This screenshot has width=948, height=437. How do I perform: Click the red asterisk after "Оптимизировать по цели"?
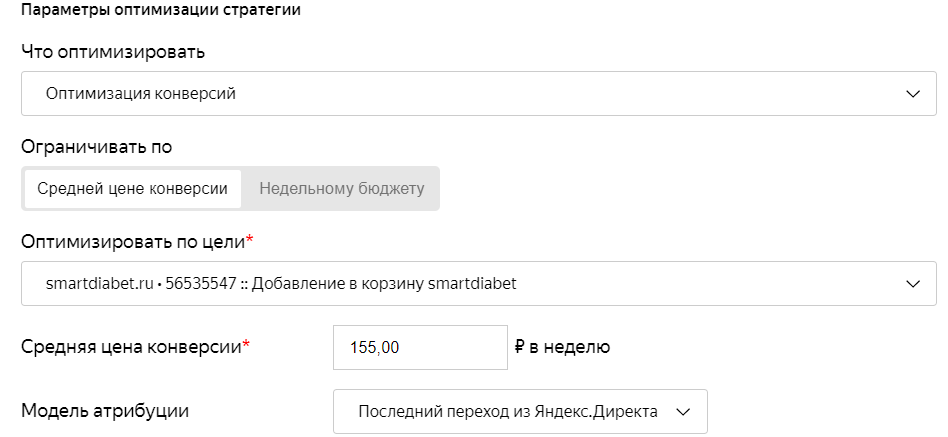click(250, 240)
